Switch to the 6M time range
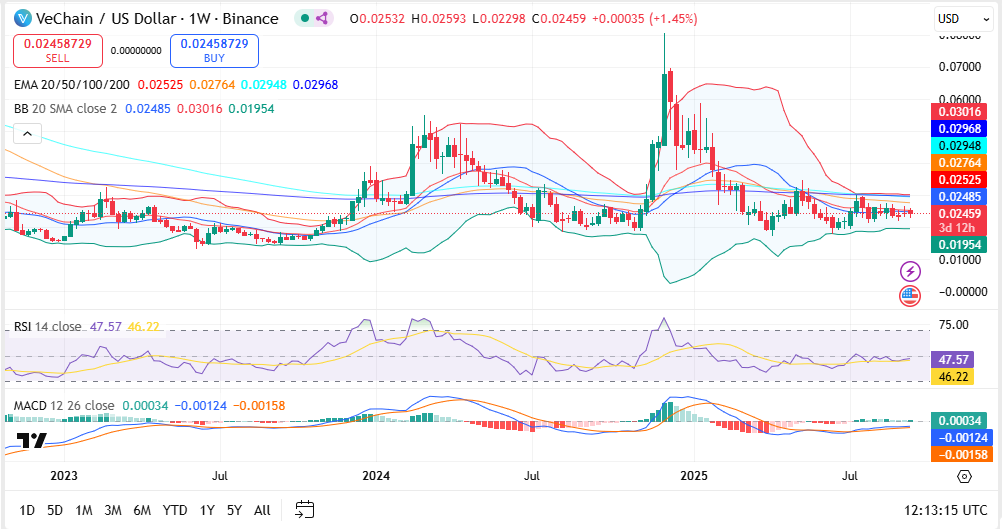The width and height of the screenshot is (1002, 529). pos(142,510)
